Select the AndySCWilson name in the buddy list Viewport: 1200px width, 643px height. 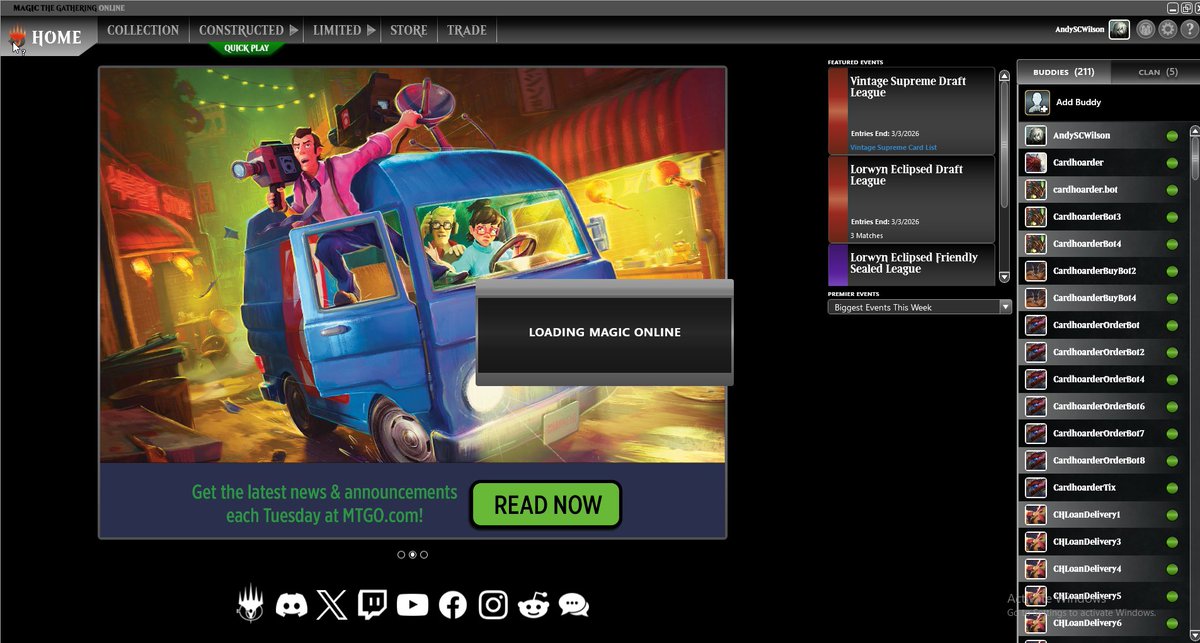point(1081,135)
